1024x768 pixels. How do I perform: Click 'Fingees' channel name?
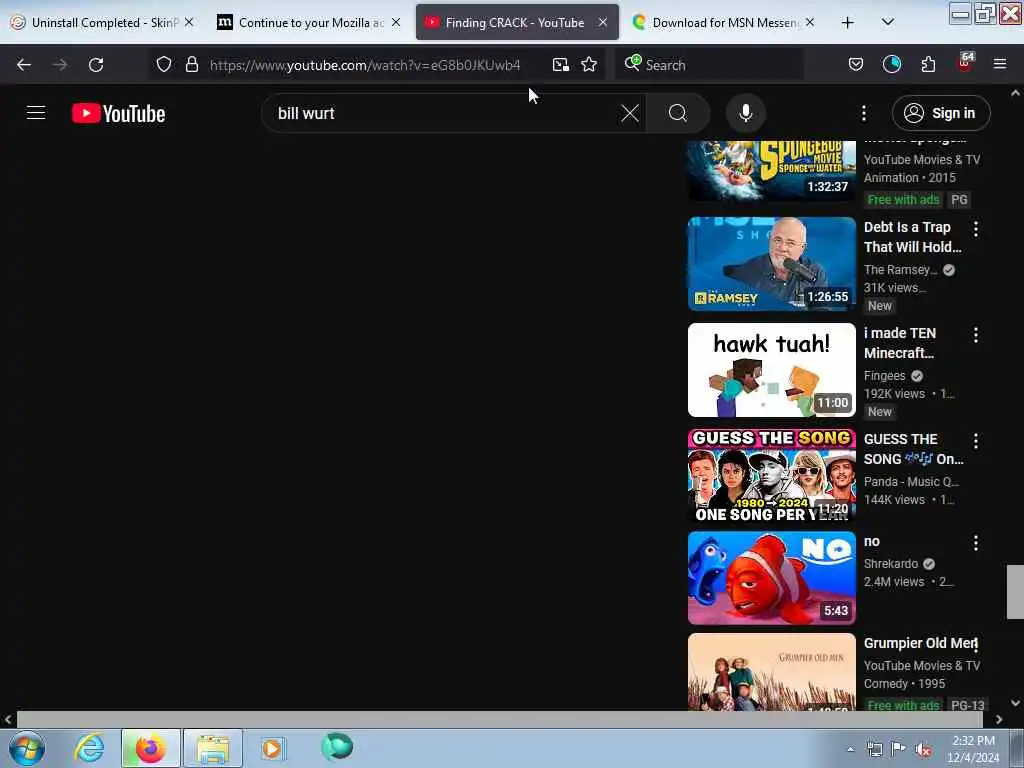click(884, 376)
